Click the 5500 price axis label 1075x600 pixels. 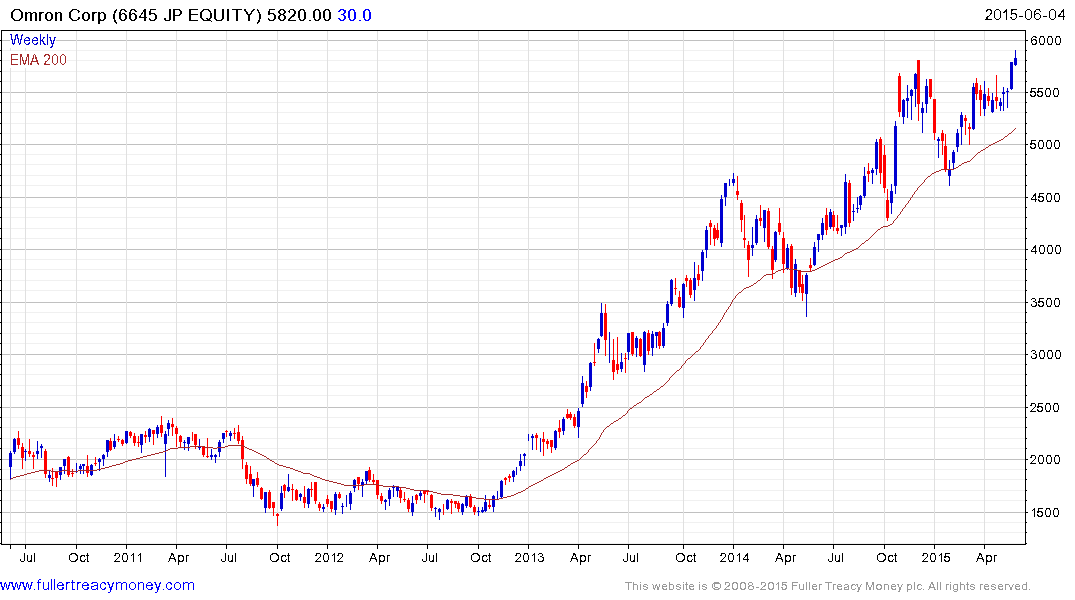[1046, 93]
